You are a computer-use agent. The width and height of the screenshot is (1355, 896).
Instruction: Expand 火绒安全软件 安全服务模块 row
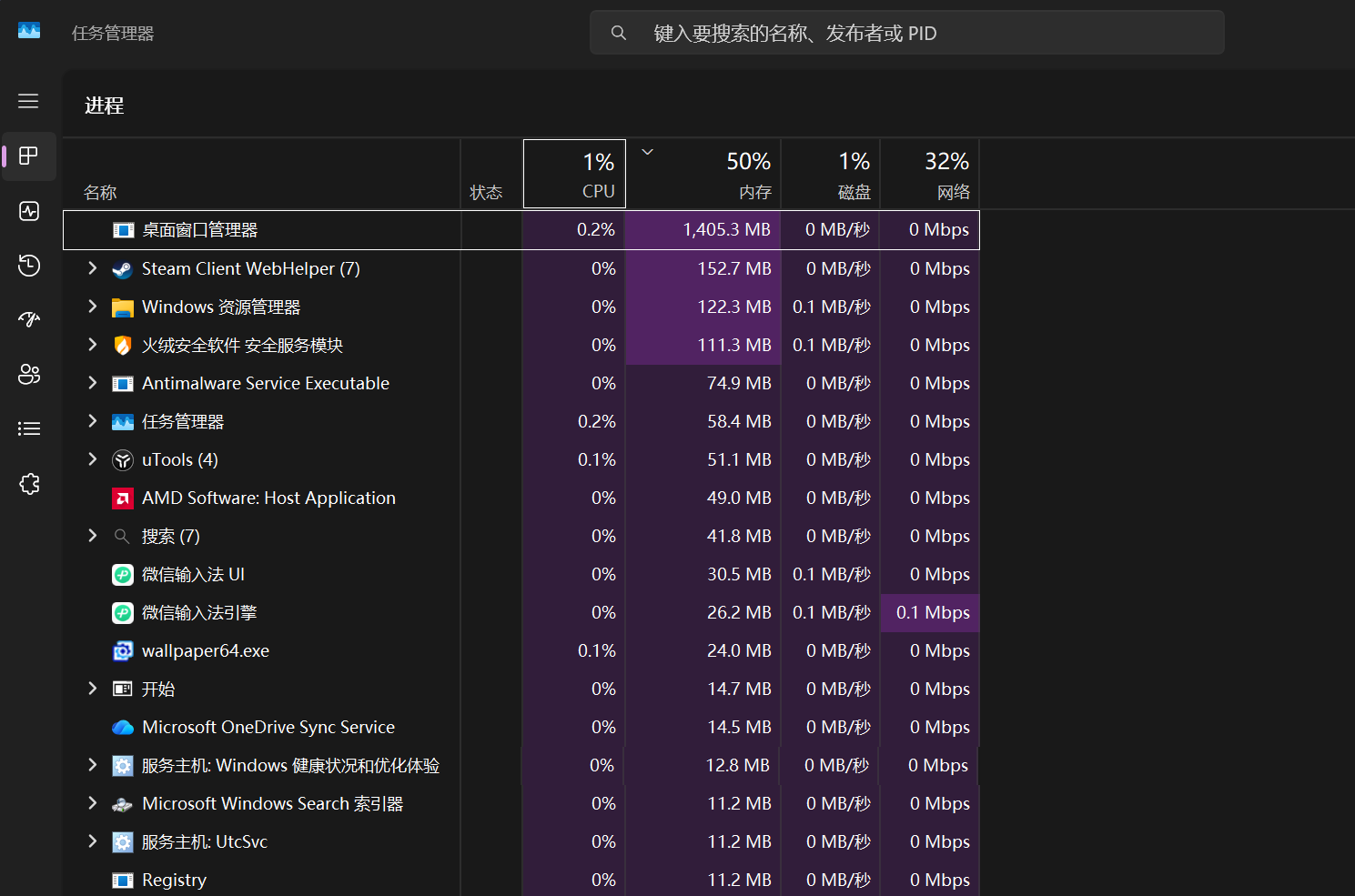tap(92, 344)
